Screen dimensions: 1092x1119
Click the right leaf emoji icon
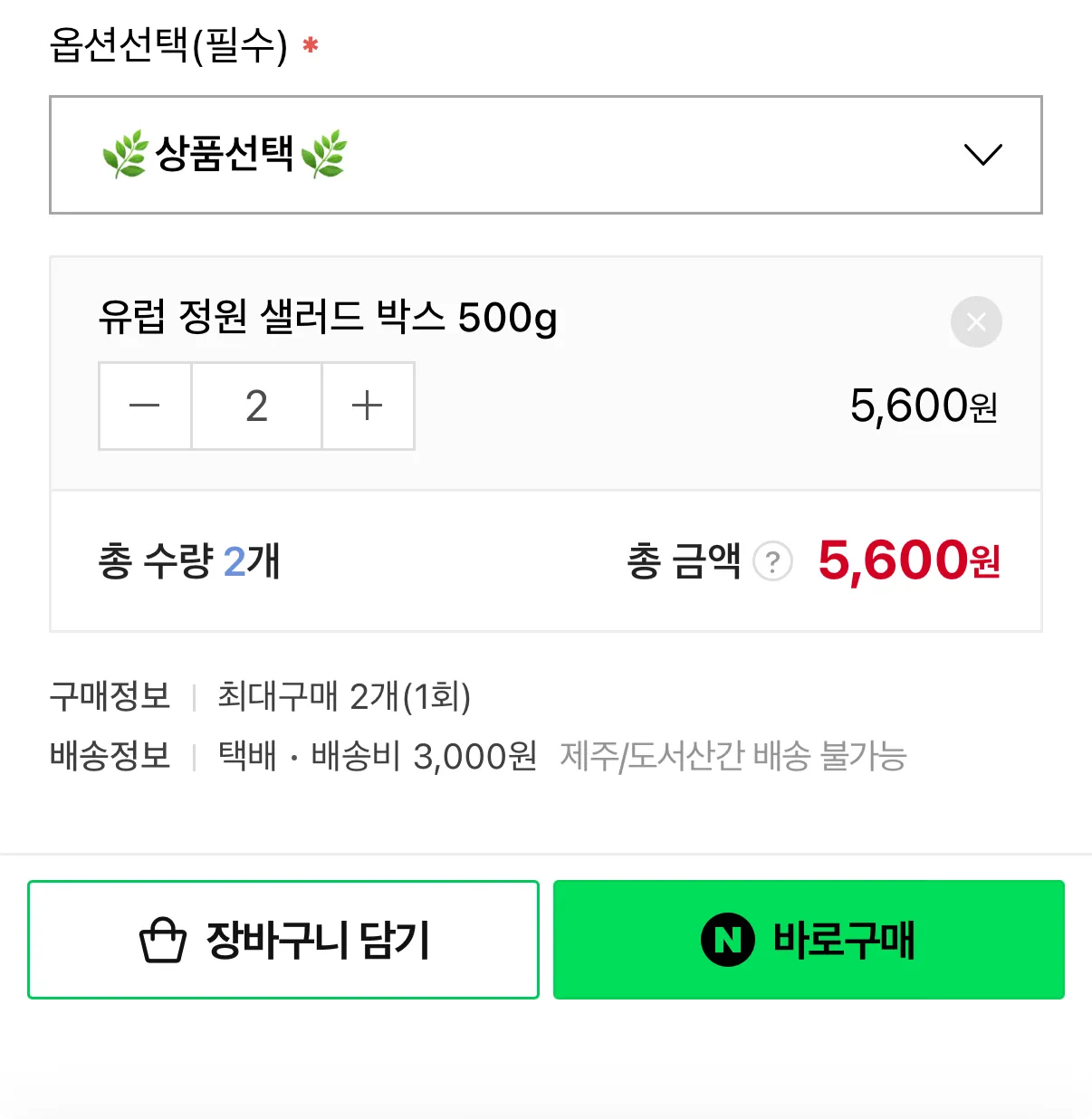[324, 154]
